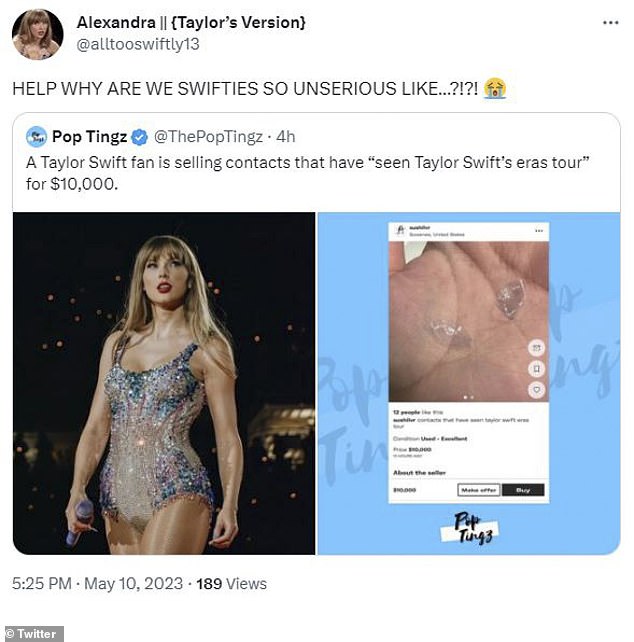The width and height of the screenshot is (634, 642).
Task: Tap the heart like icon on listing
Action: point(536,388)
